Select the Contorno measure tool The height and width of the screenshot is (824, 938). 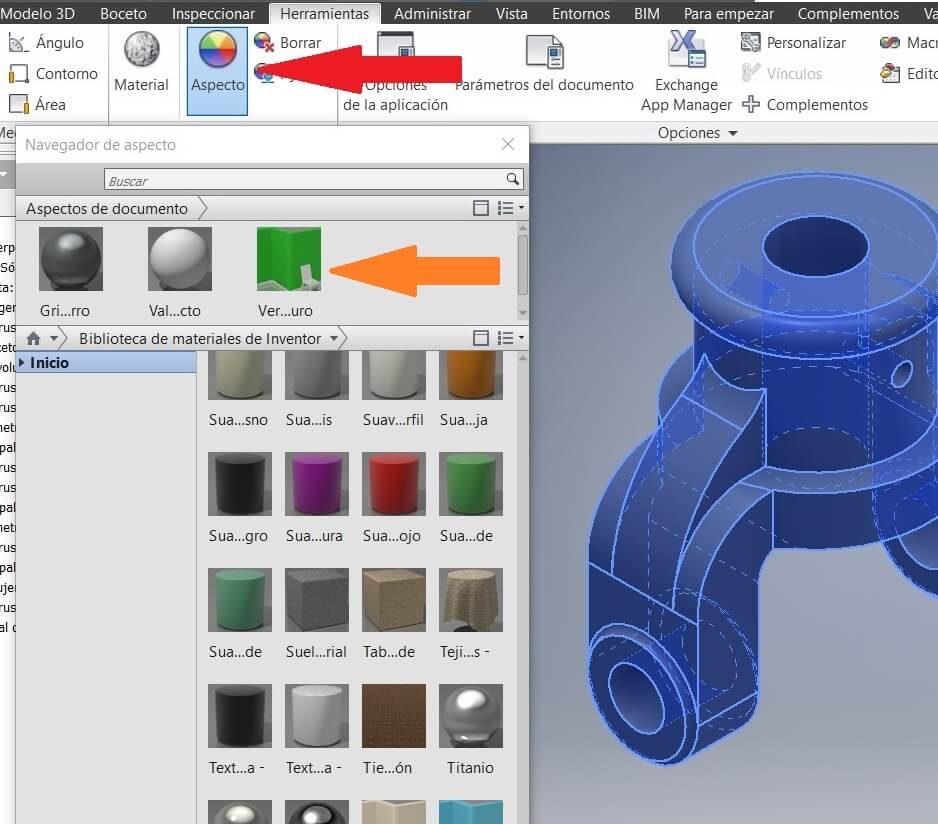(x=53, y=74)
